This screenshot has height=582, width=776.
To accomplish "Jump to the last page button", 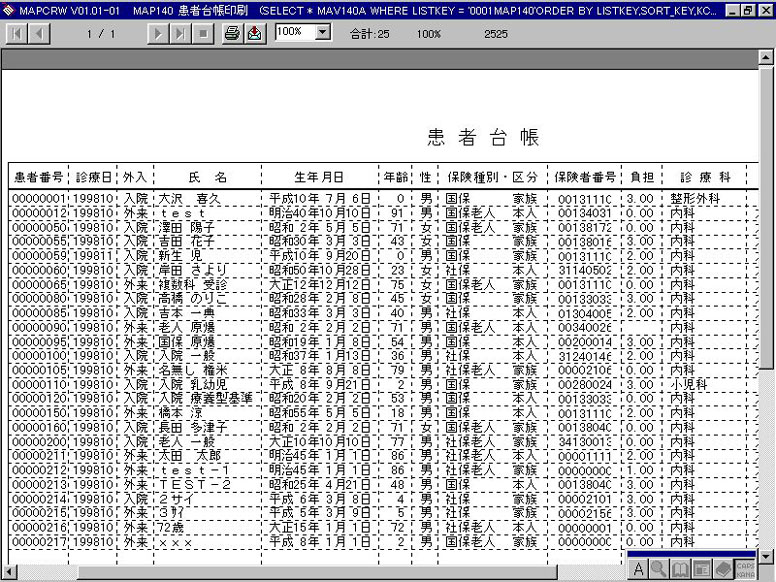I will pyautogui.click(x=180, y=33).
